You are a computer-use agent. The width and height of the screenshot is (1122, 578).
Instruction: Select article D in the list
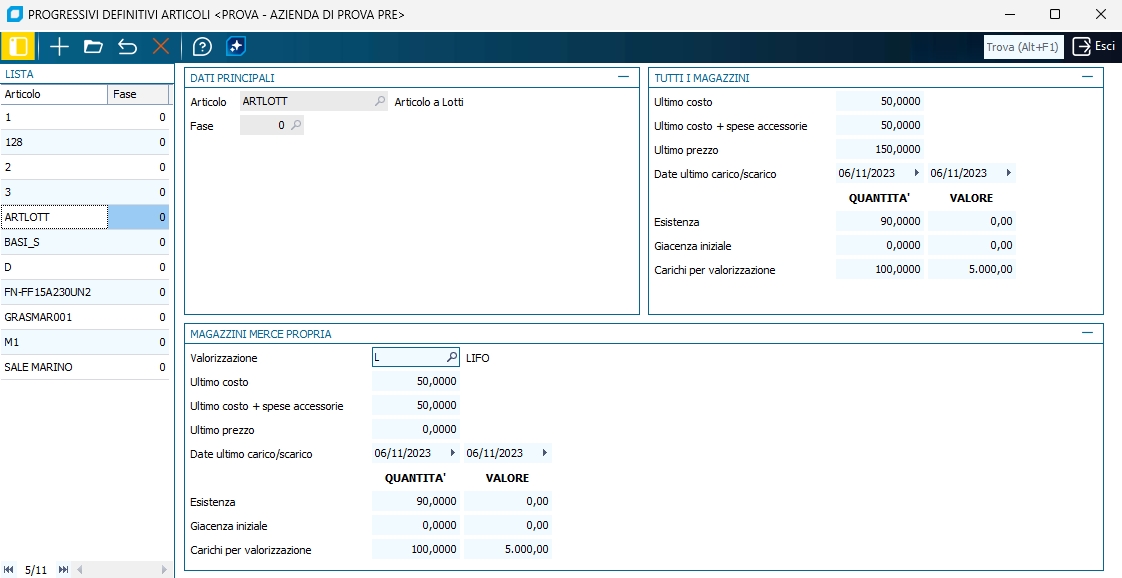(x=85, y=268)
